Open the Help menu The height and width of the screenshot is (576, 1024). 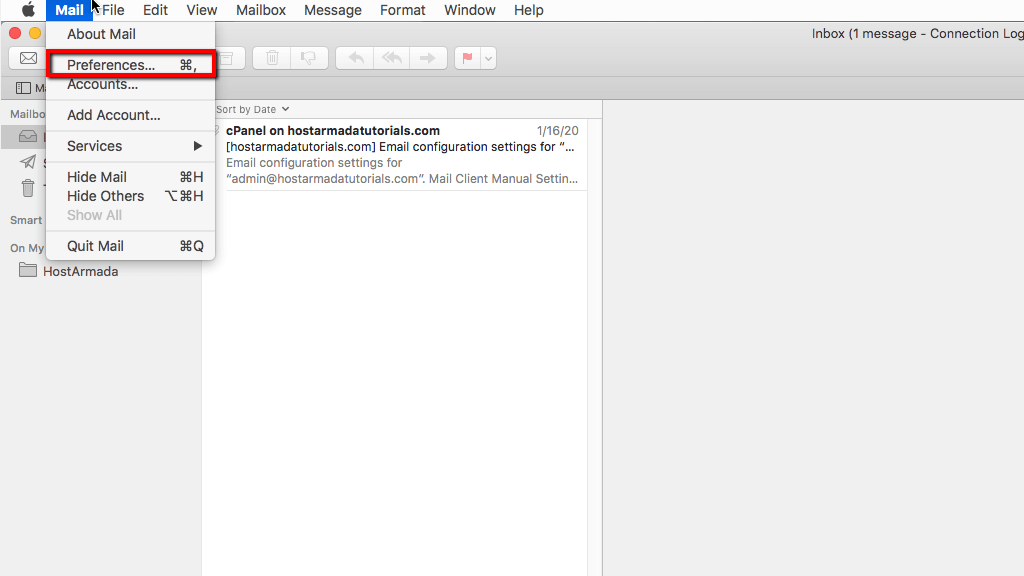pyautogui.click(x=529, y=10)
